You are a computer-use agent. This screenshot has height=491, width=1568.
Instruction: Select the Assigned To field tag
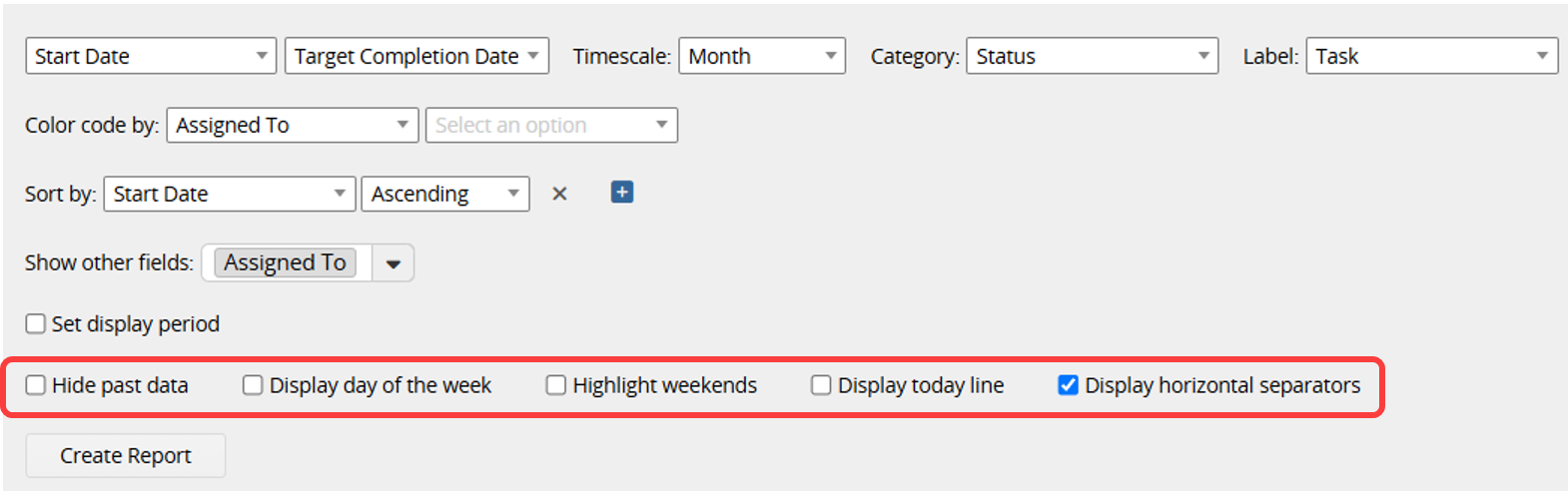pyautogui.click(x=285, y=262)
